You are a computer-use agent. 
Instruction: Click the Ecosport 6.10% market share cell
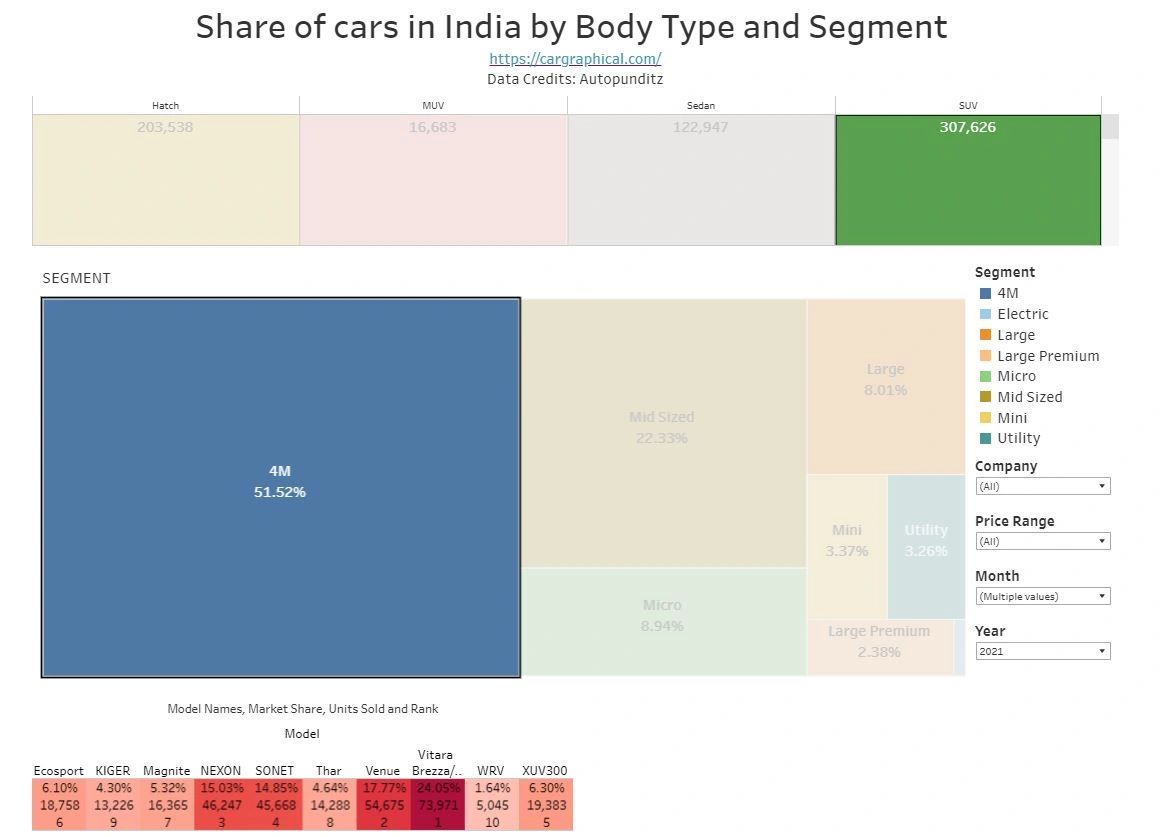pos(59,788)
